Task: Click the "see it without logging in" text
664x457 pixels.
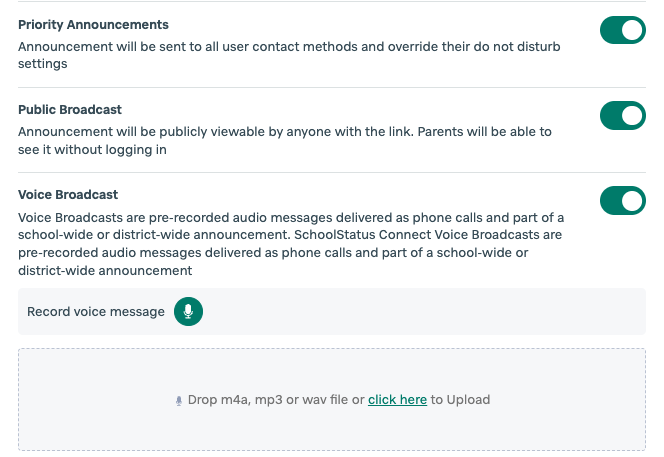Action: click(x=92, y=150)
